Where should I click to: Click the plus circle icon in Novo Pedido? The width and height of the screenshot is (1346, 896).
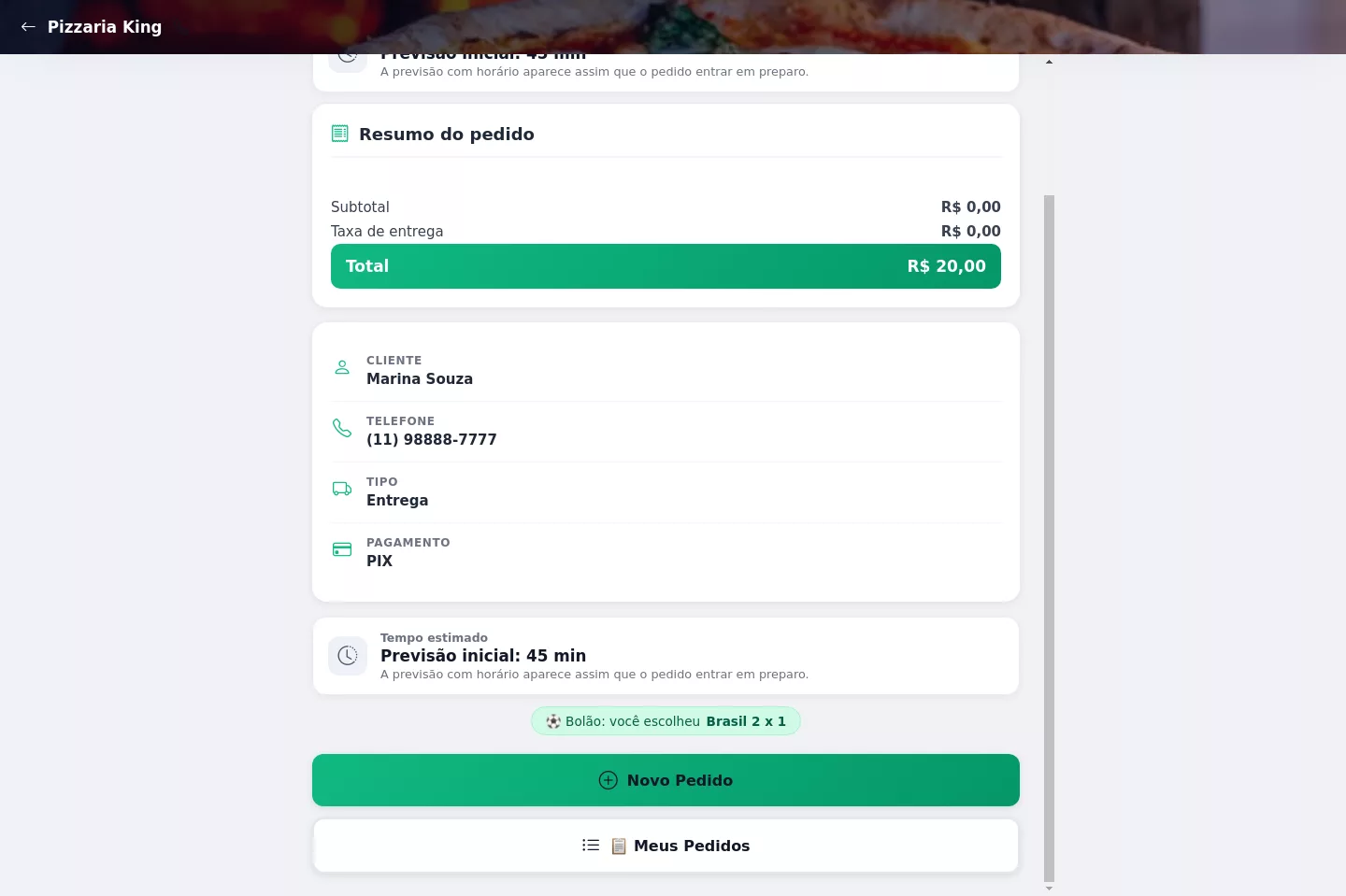[609, 780]
